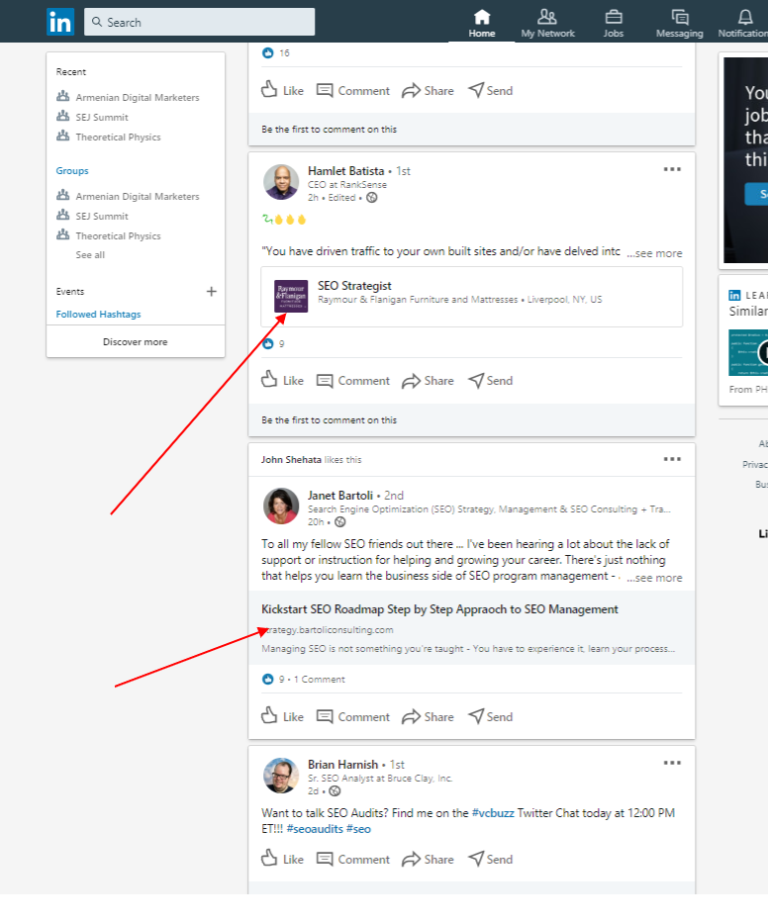Send Janet Bartoli's post

coord(490,717)
